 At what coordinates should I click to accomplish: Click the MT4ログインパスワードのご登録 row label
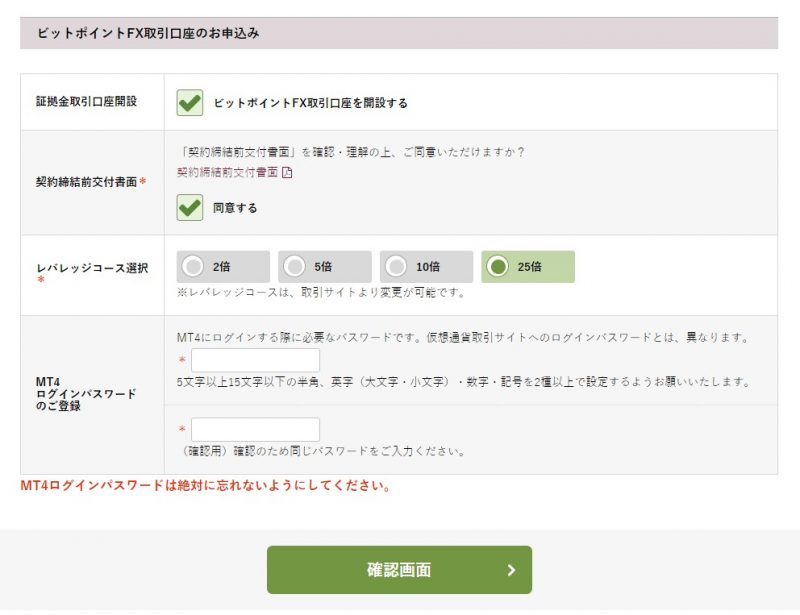click(x=86, y=394)
